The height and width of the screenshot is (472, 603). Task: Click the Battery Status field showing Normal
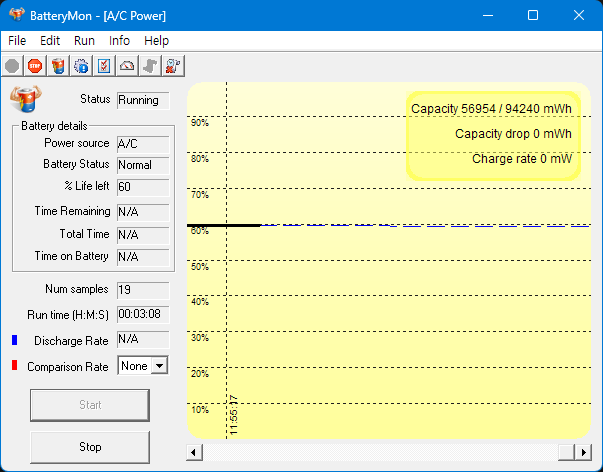(143, 165)
